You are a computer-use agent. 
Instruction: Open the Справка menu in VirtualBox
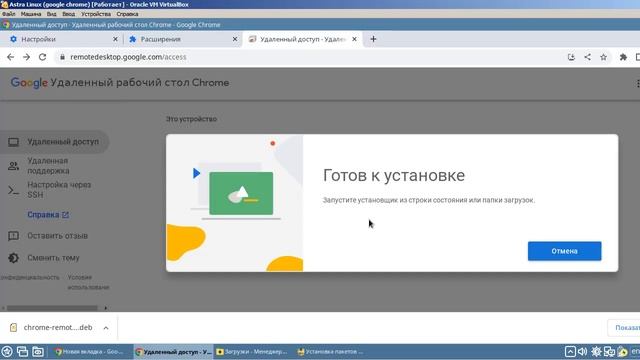(127, 14)
